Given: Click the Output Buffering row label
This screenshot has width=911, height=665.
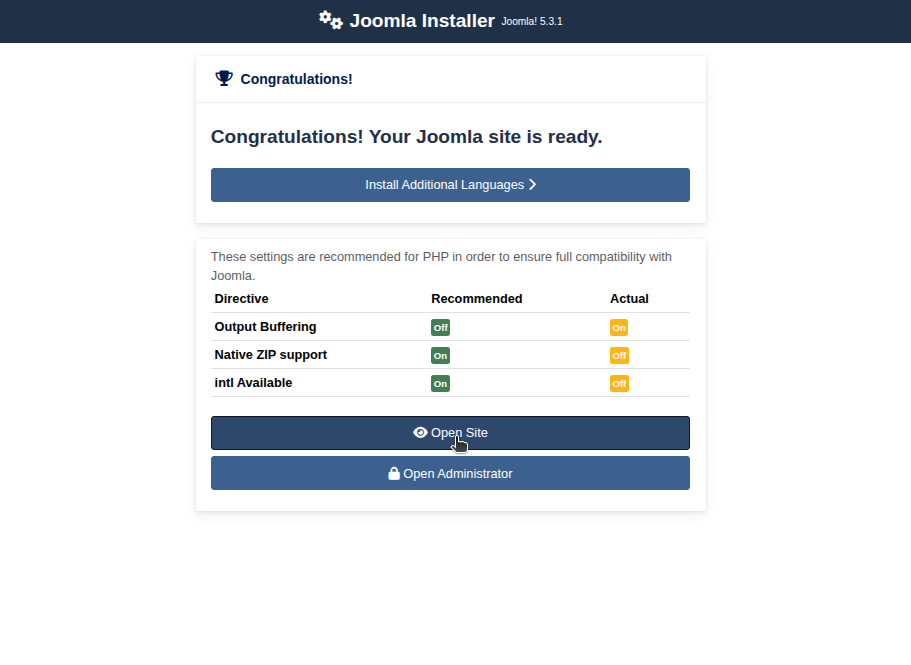Looking at the screenshot, I should tap(266, 326).
